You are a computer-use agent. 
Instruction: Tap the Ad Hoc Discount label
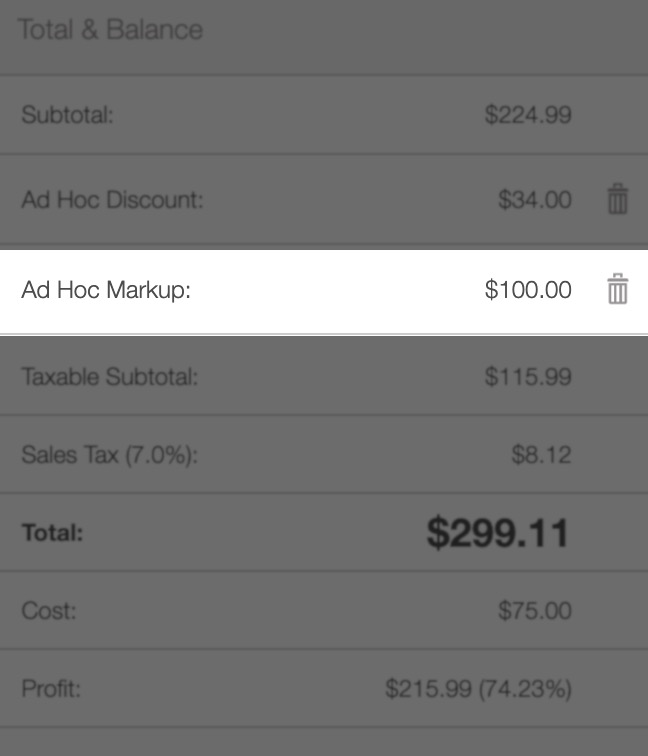click(112, 200)
